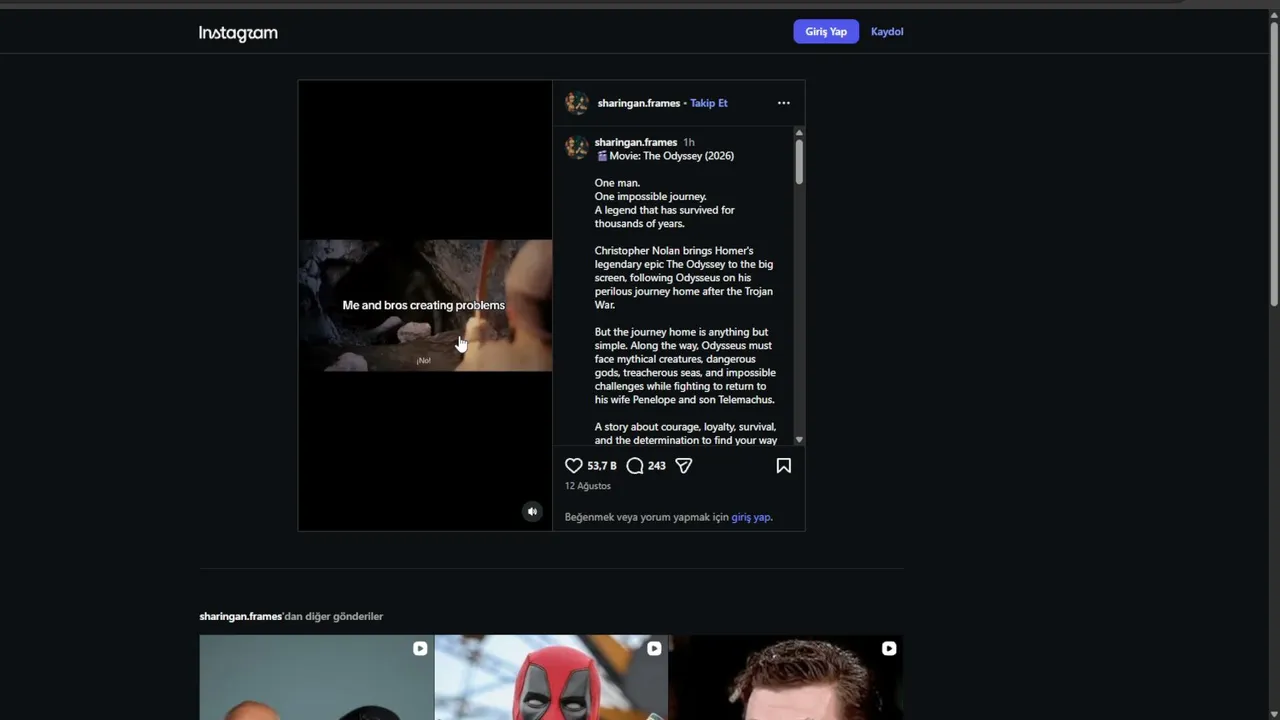Save the post with the bookmark icon
This screenshot has width=1280, height=720.
pos(784,466)
